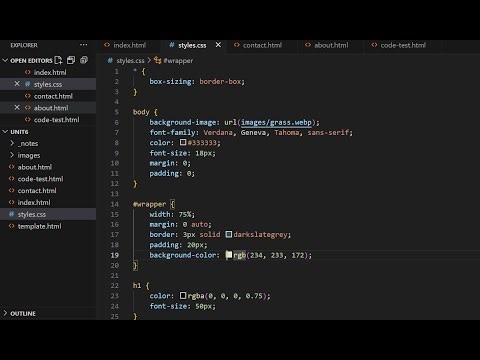Open the darkslategrey color swatch

point(229,234)
